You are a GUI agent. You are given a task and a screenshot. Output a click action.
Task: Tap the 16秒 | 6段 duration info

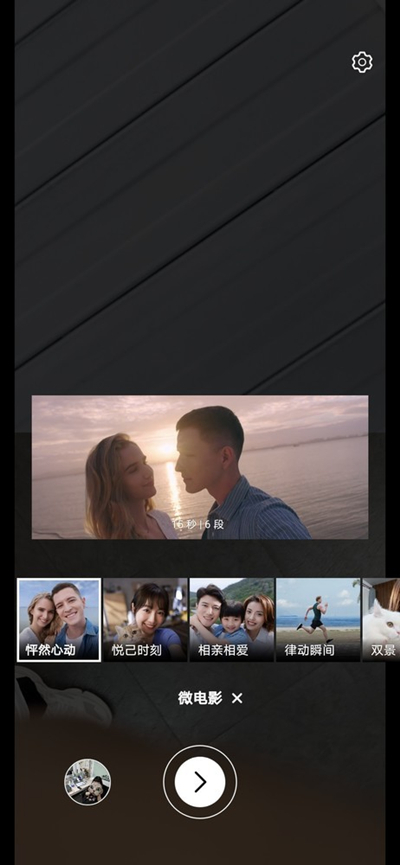pos(198,525)
